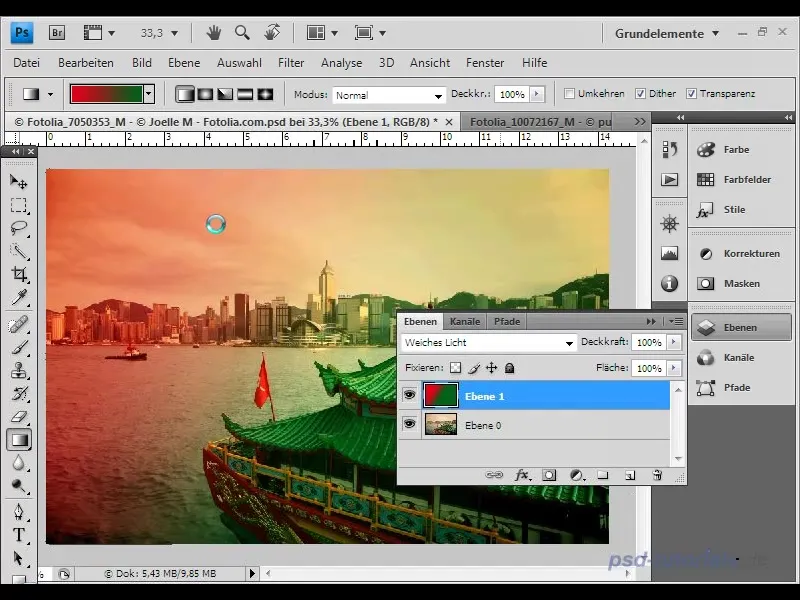Select the Eraser tool
Viewport: 800px width, 600px height.
[x=19, y=416]
